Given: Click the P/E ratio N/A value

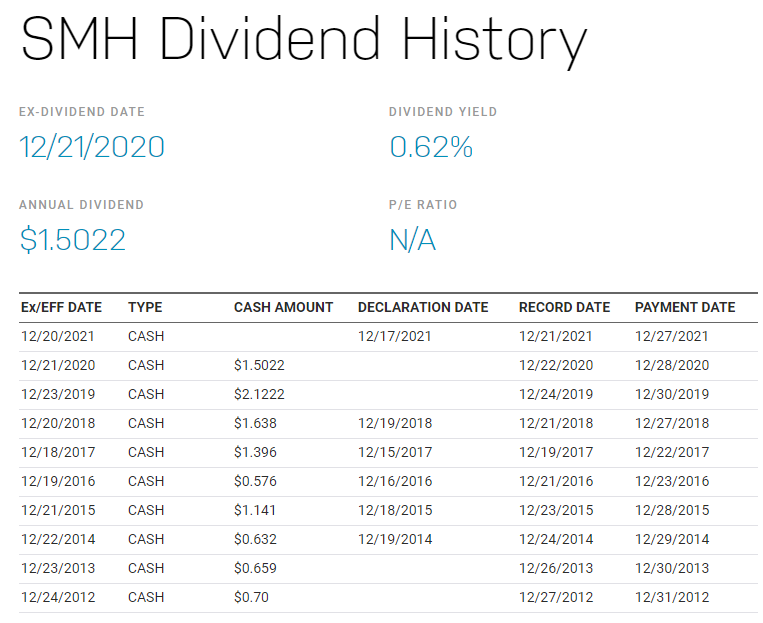Looking at the screenshot, I should (x=412, y=240).
